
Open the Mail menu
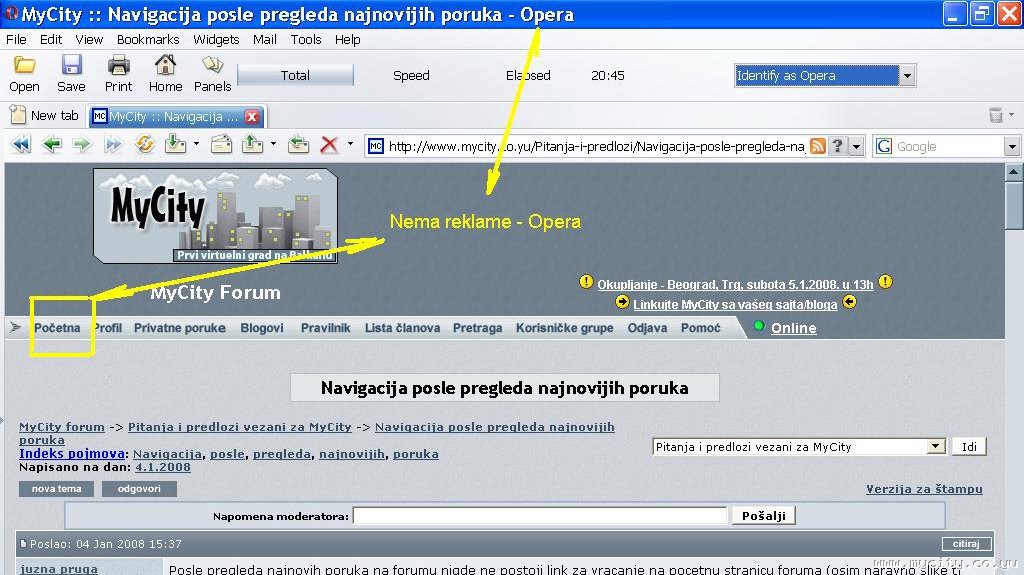264,39
